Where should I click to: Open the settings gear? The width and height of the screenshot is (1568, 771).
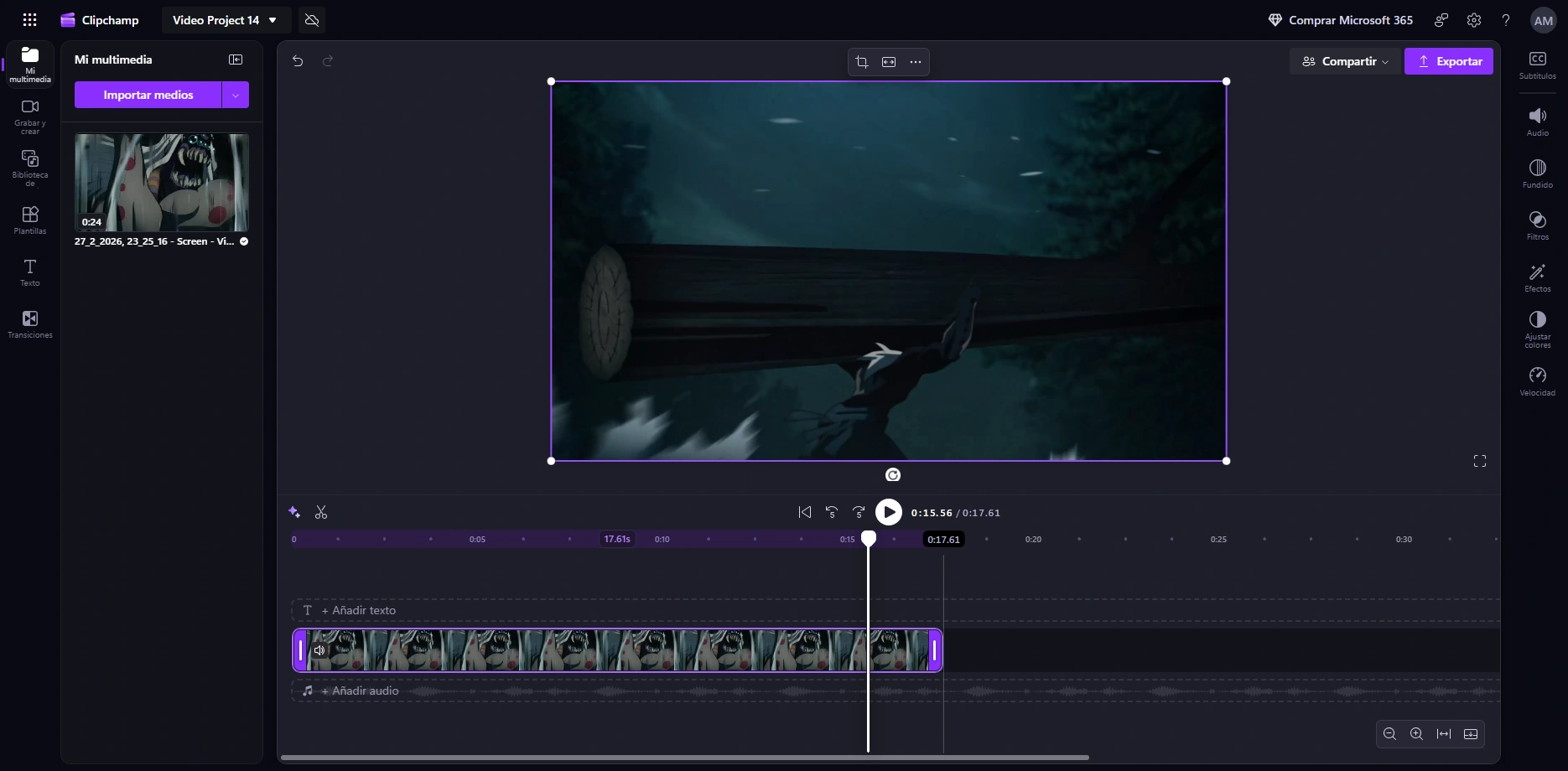(1474, 20)
